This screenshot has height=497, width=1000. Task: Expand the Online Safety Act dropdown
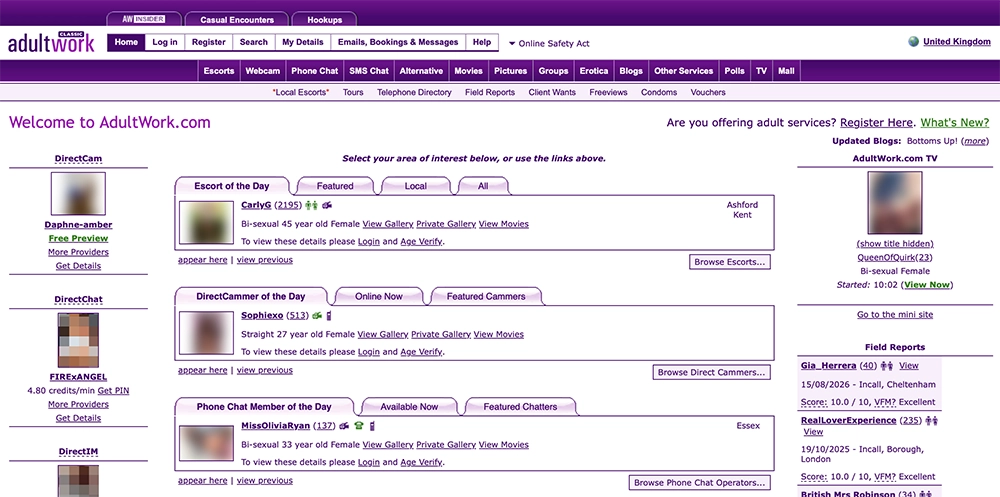[548, 43]
